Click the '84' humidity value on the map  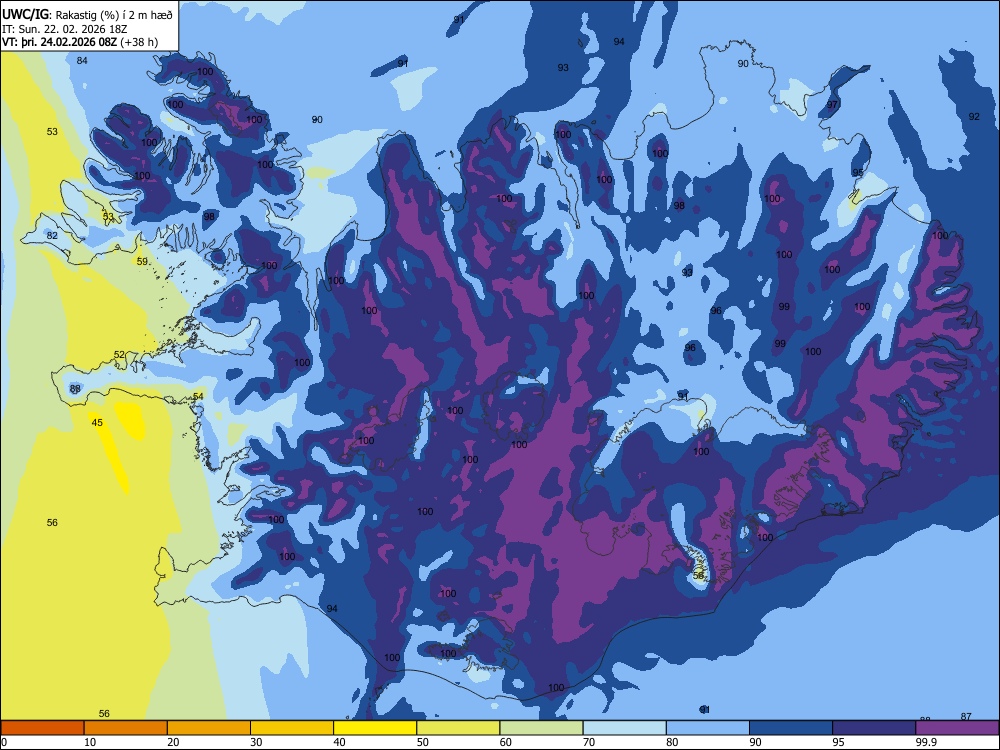click(82, 61)
